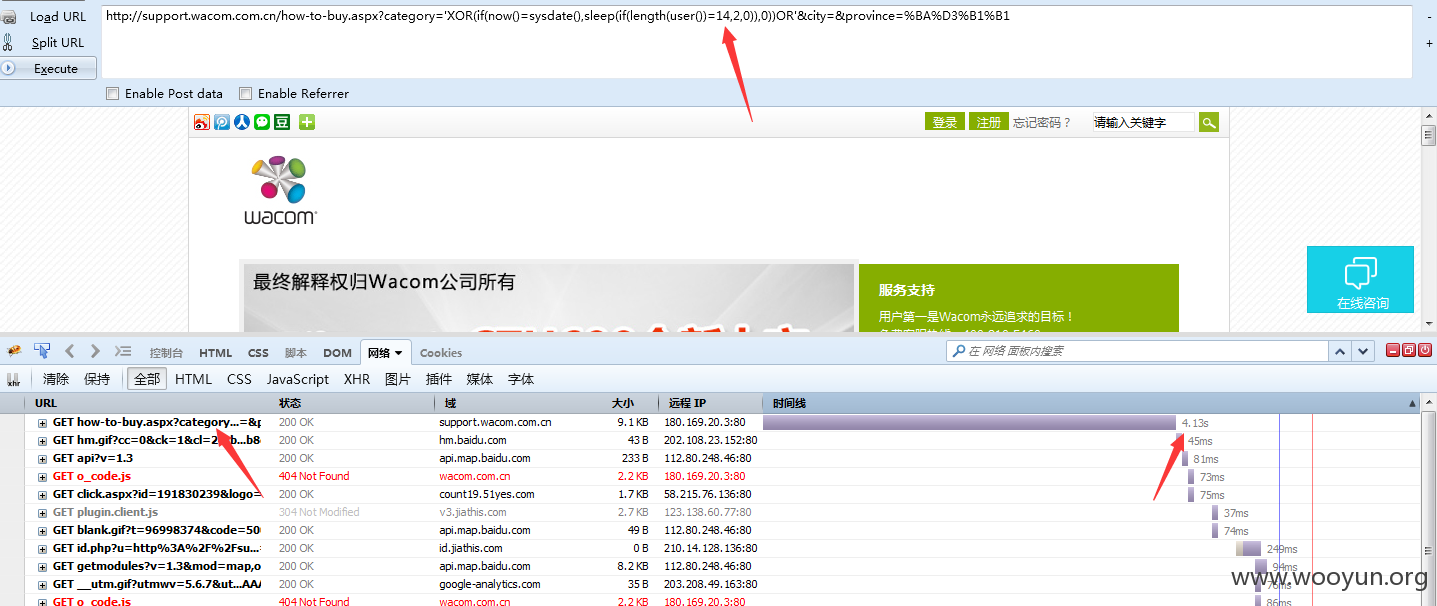Go back in the Firebug panel history

tap(70, 351)
